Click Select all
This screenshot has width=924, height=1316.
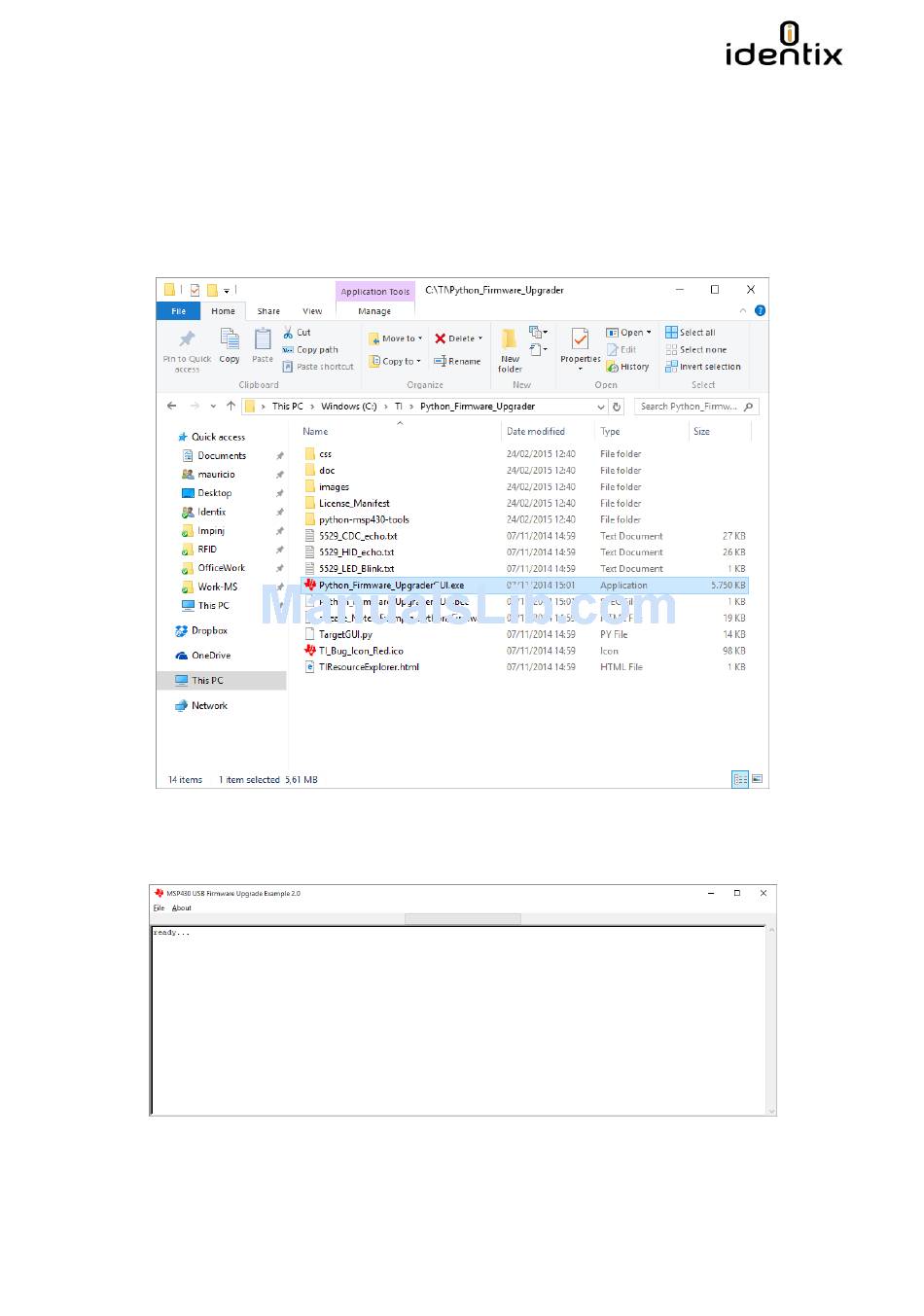tap(691, 333)
